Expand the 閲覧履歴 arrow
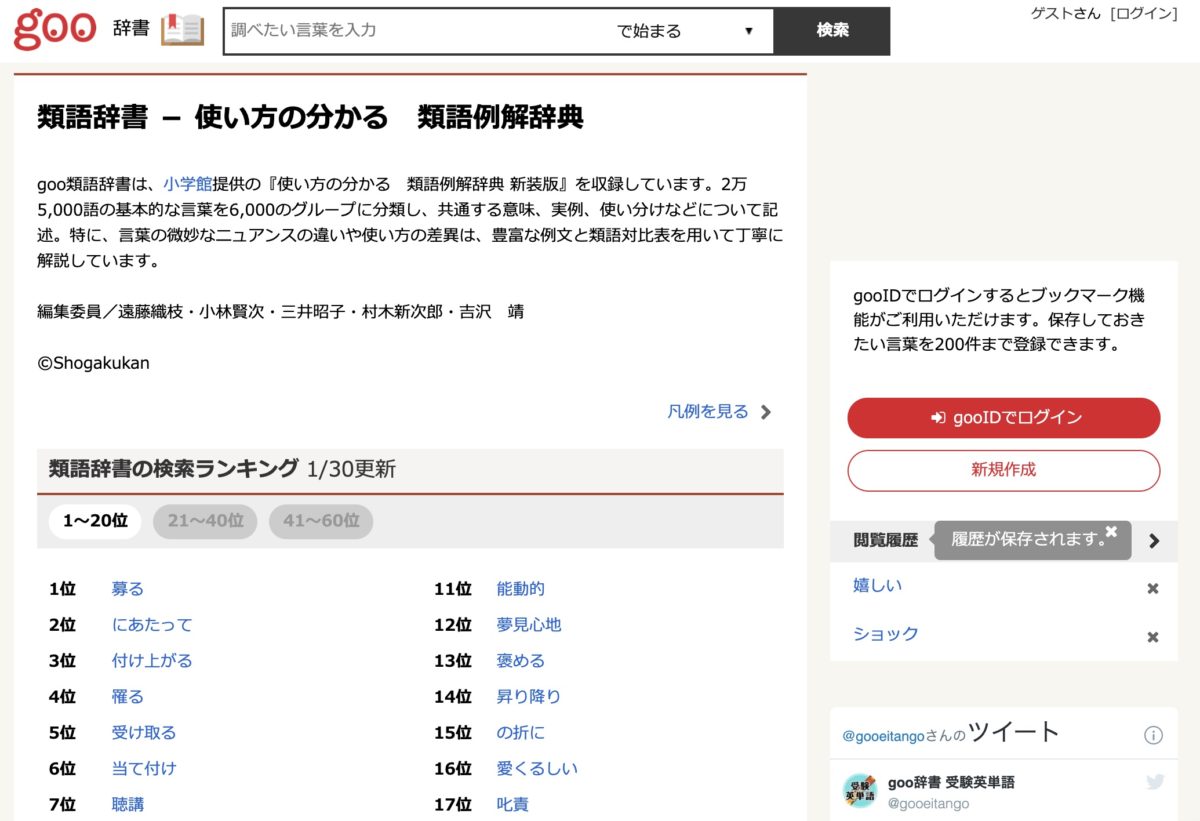Image resolution: width=1200 pixels, height=821 pixels. tap(1155, 540)
